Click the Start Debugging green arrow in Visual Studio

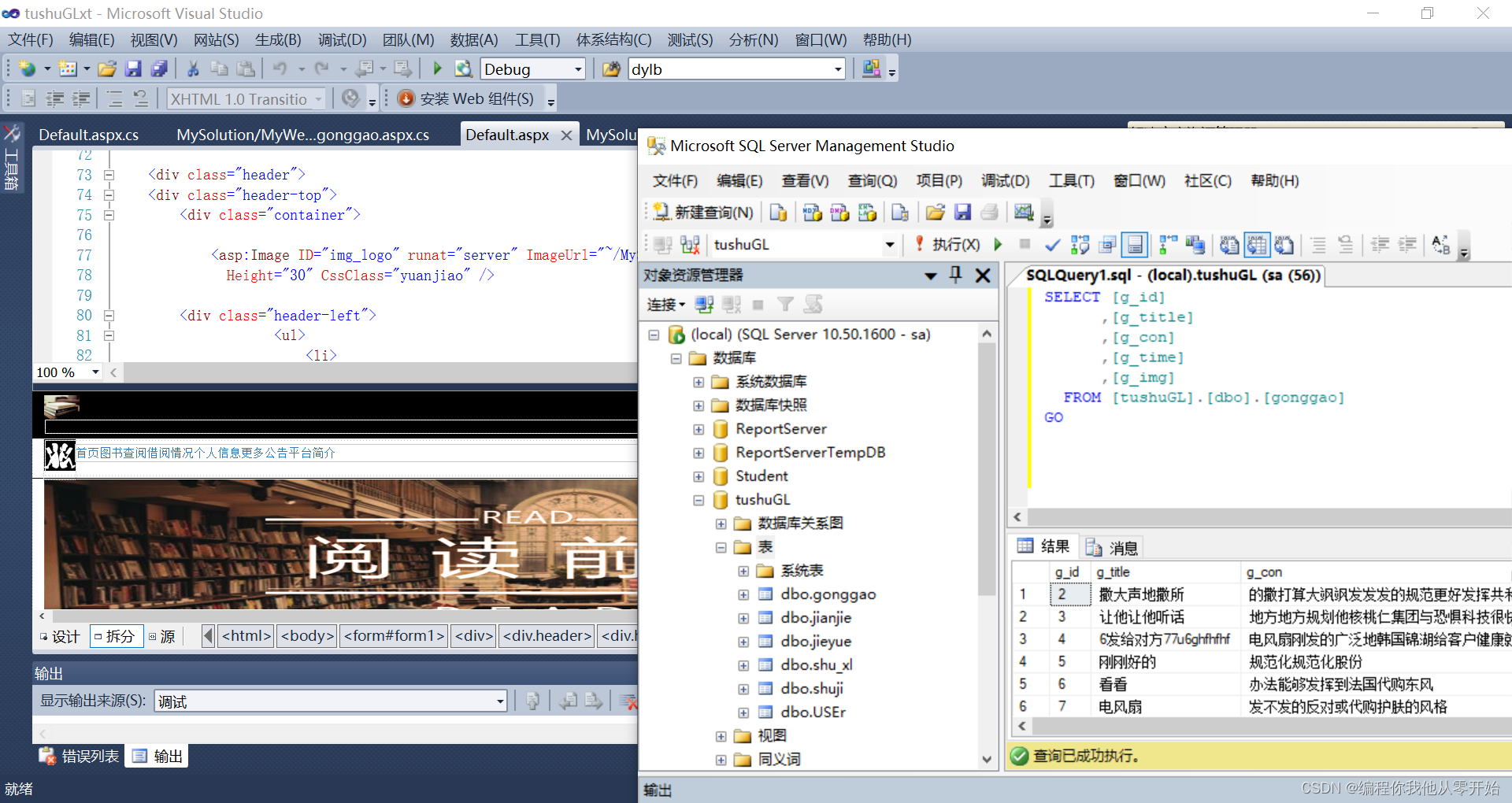click(436, 69)
